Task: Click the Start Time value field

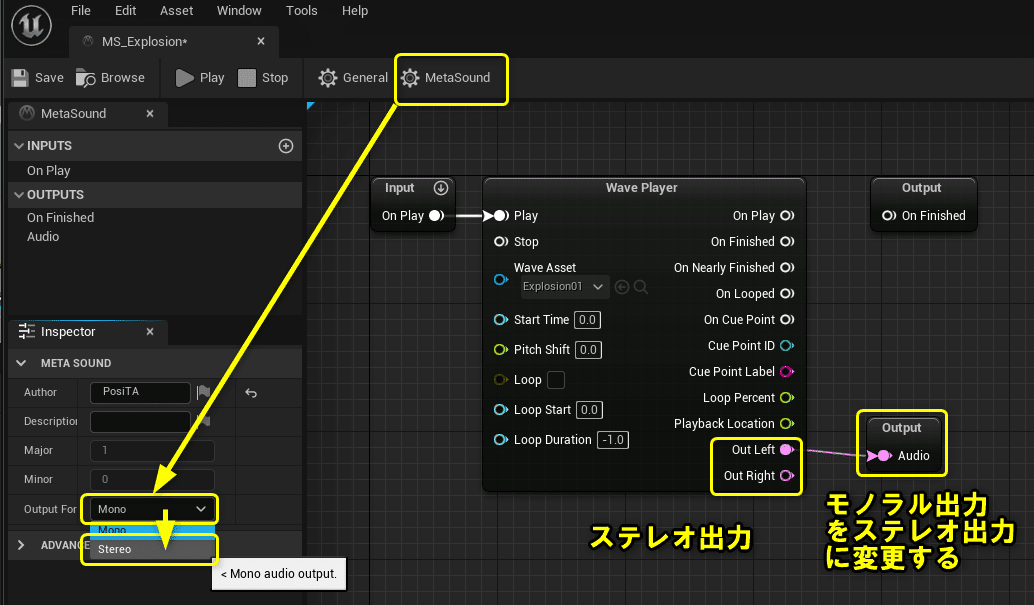Action: coord(587,319)
